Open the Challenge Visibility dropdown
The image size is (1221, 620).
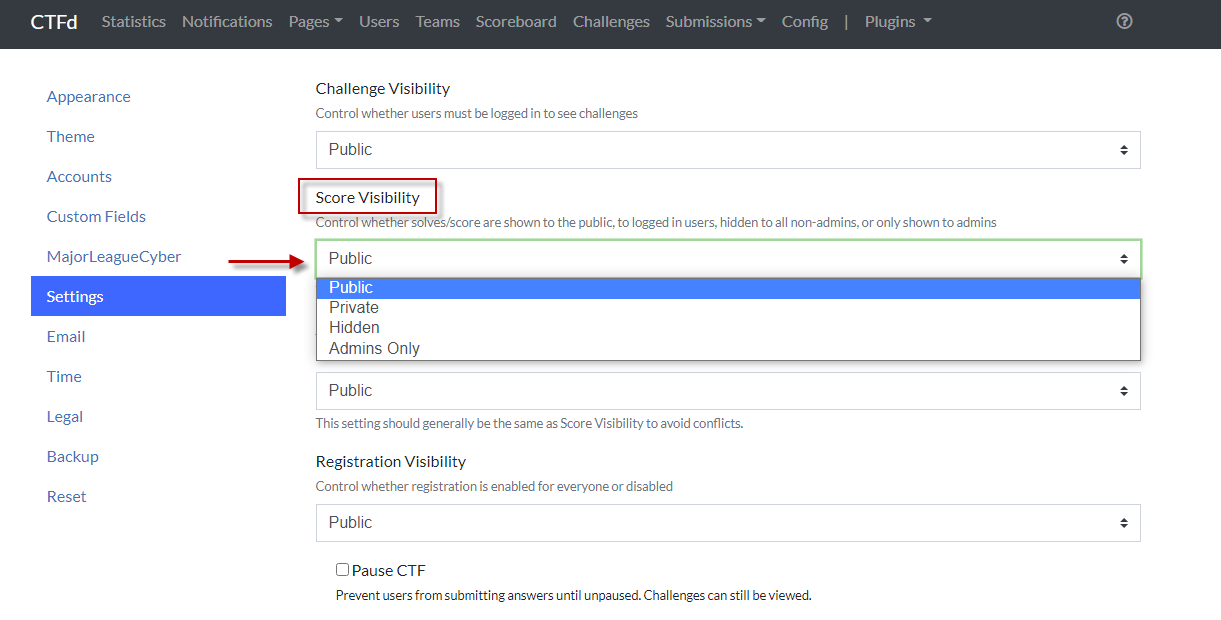point(728,150)
